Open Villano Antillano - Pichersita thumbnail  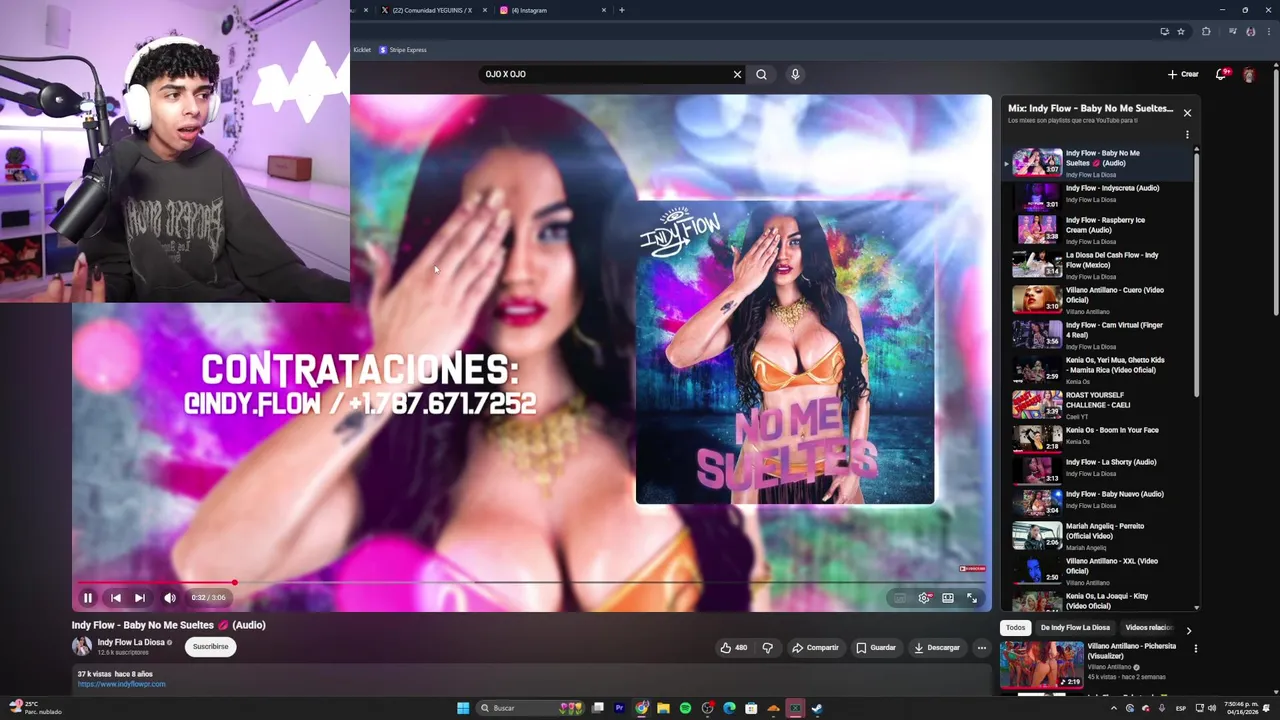tap(1042, 665)
